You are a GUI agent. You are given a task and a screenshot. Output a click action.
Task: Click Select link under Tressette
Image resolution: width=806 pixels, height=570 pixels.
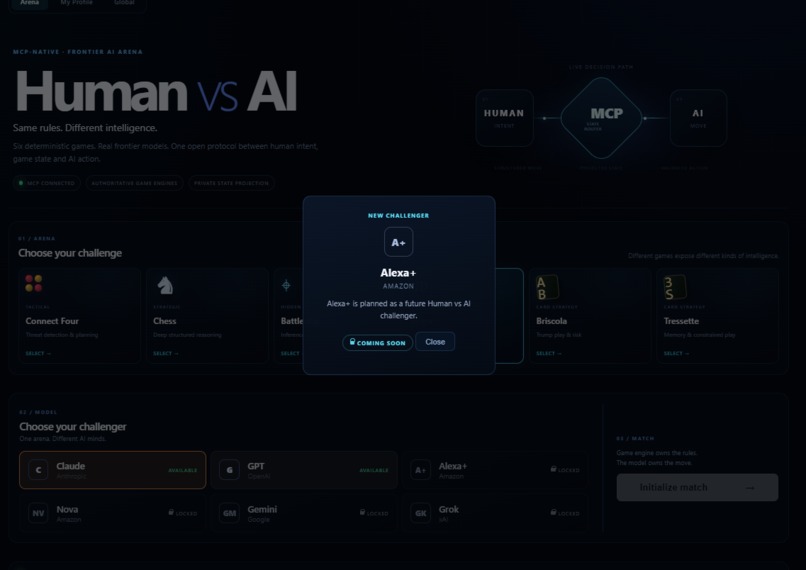tap(676, 354)
